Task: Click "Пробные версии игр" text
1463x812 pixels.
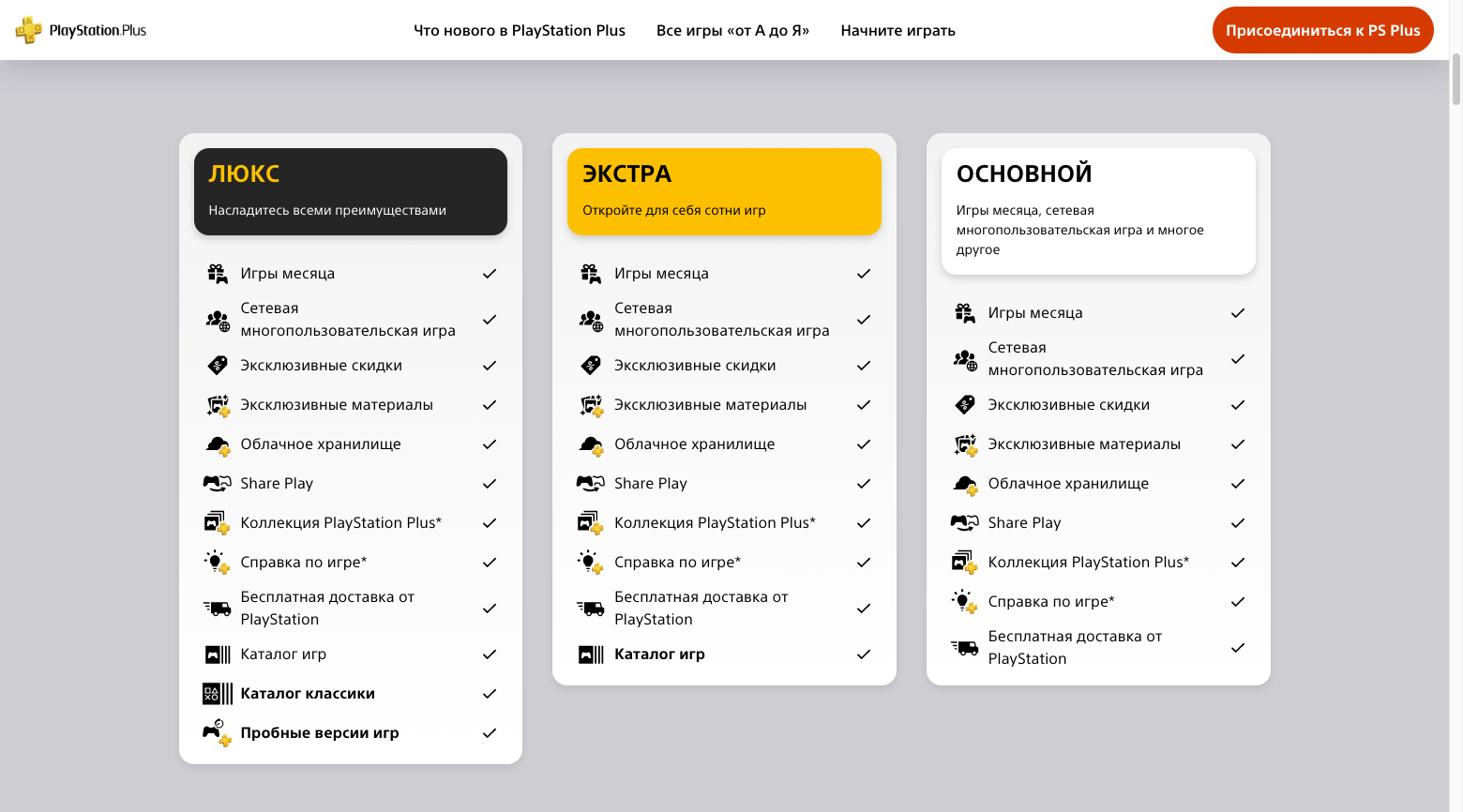Action: click(x=320, y=733)
